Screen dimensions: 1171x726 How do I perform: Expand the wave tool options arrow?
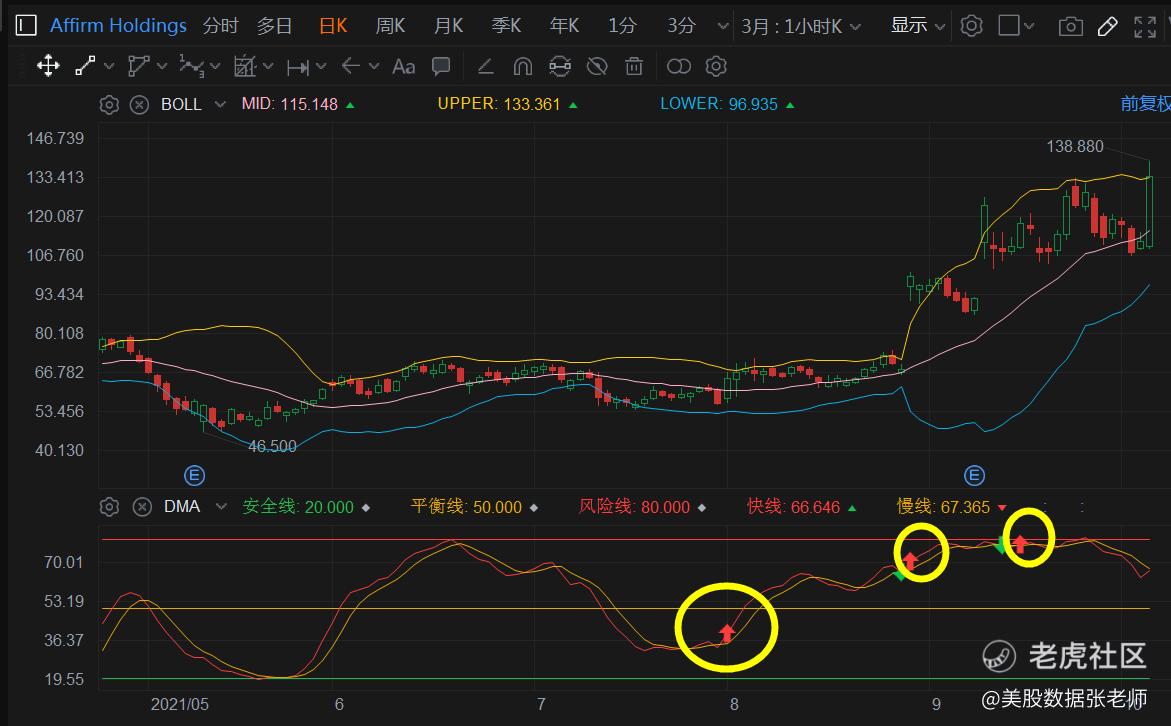coord(215,66)
